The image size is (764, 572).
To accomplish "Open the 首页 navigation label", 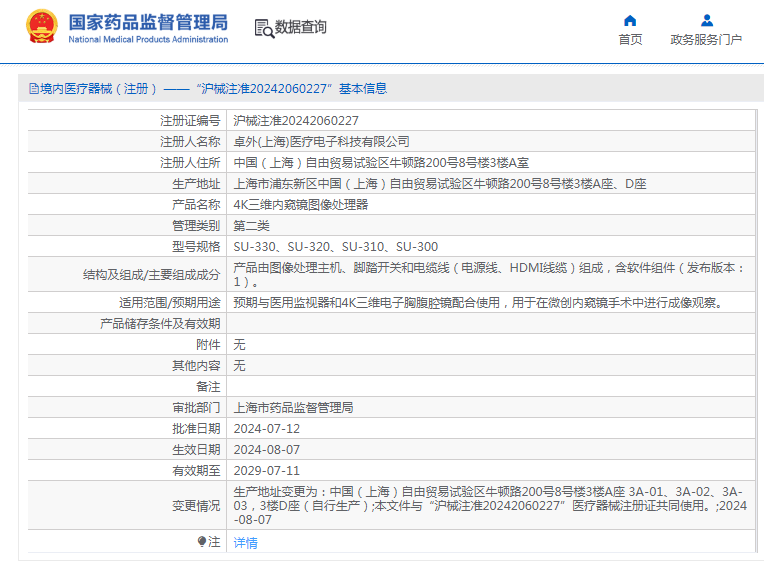I will pyautogui.click(x=630, y=40).
